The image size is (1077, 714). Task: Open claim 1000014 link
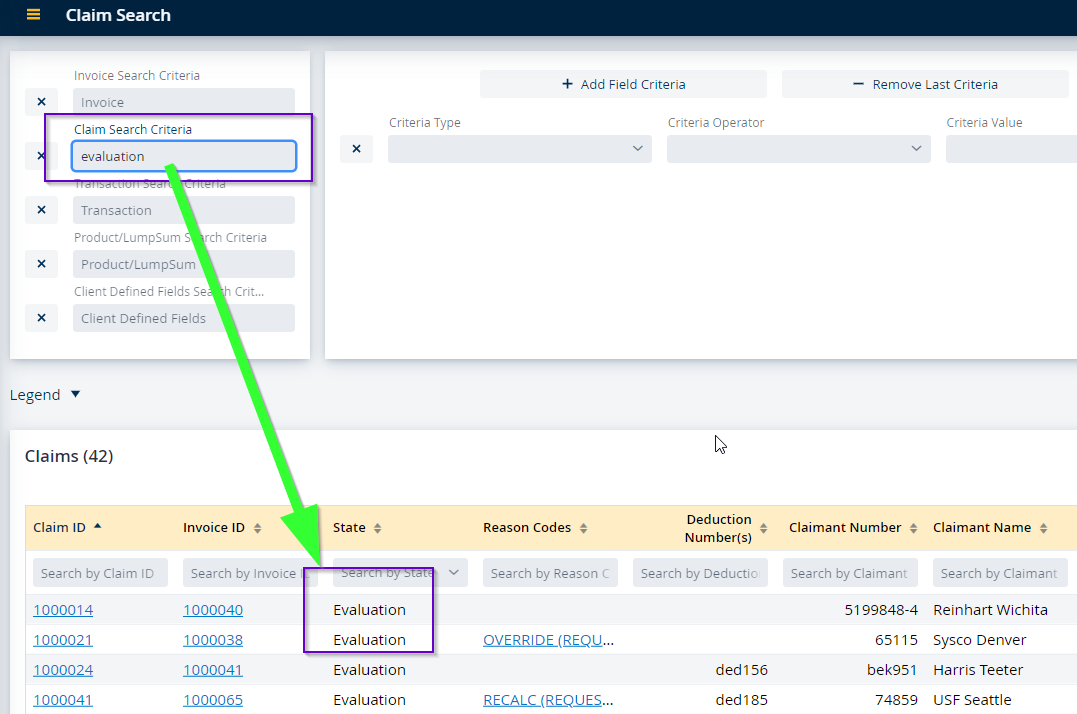click(63, 610)
